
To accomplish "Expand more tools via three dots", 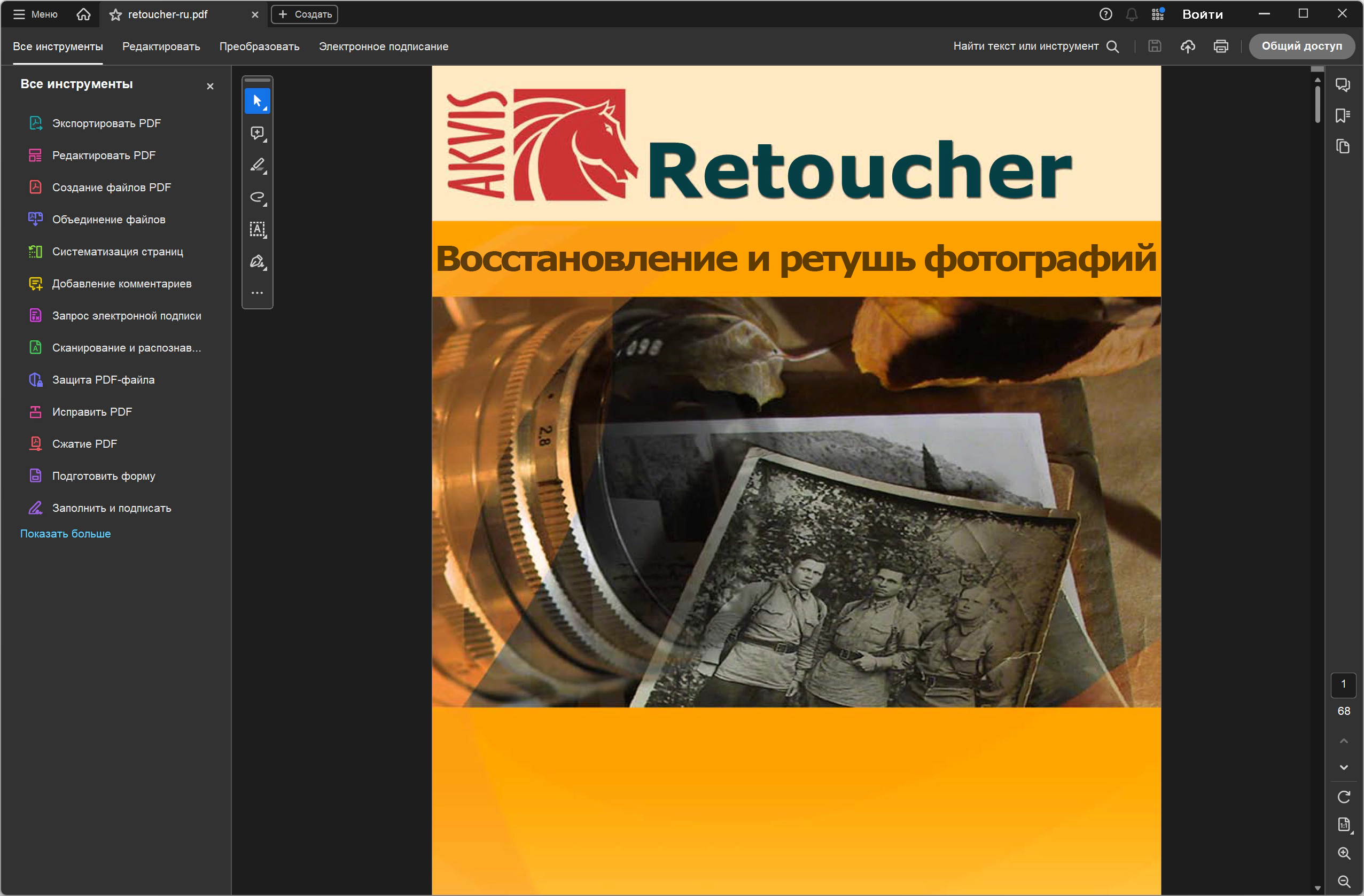I will pos(258,293).
